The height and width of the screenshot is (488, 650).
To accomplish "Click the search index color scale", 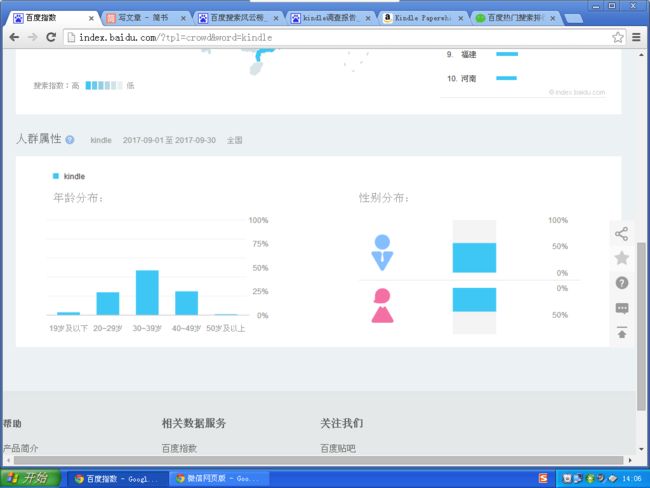I will click(104, 85).
